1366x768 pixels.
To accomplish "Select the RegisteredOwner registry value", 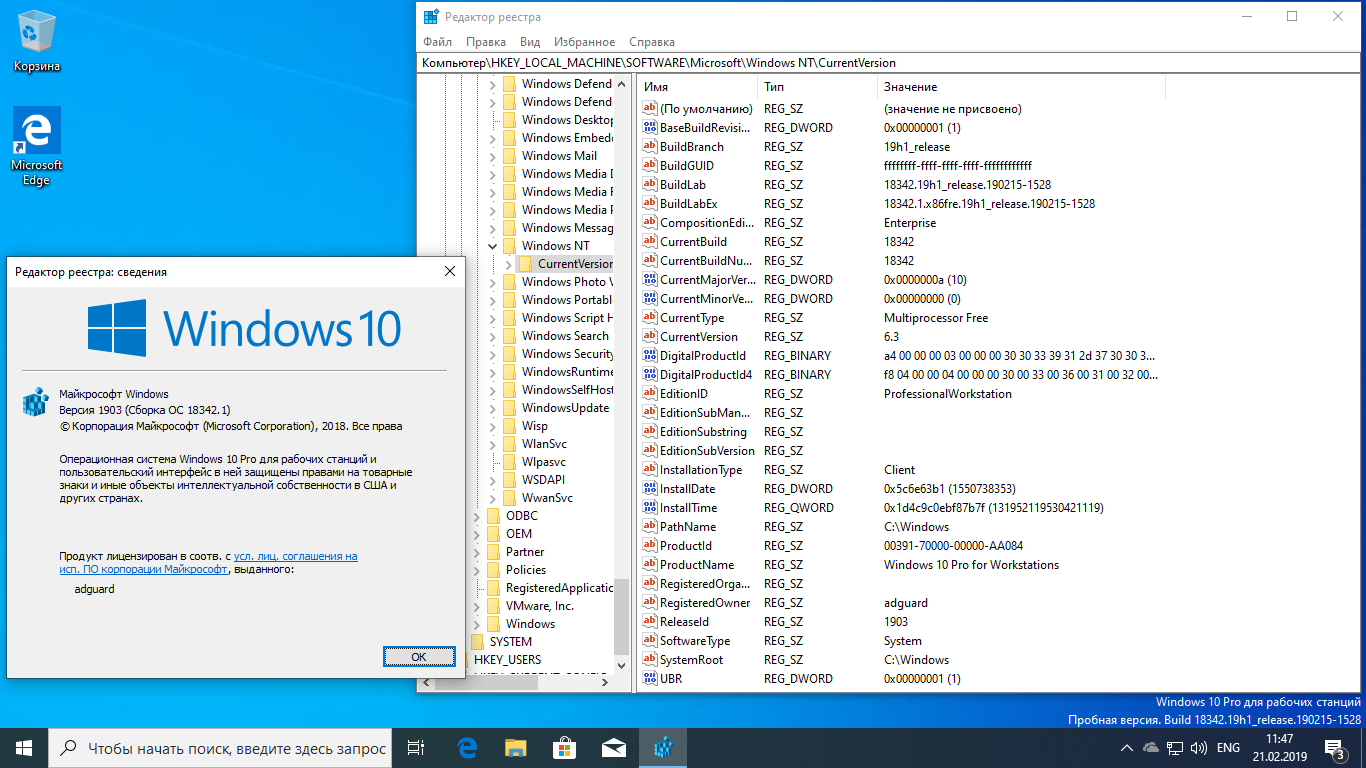I will point(705,603).
